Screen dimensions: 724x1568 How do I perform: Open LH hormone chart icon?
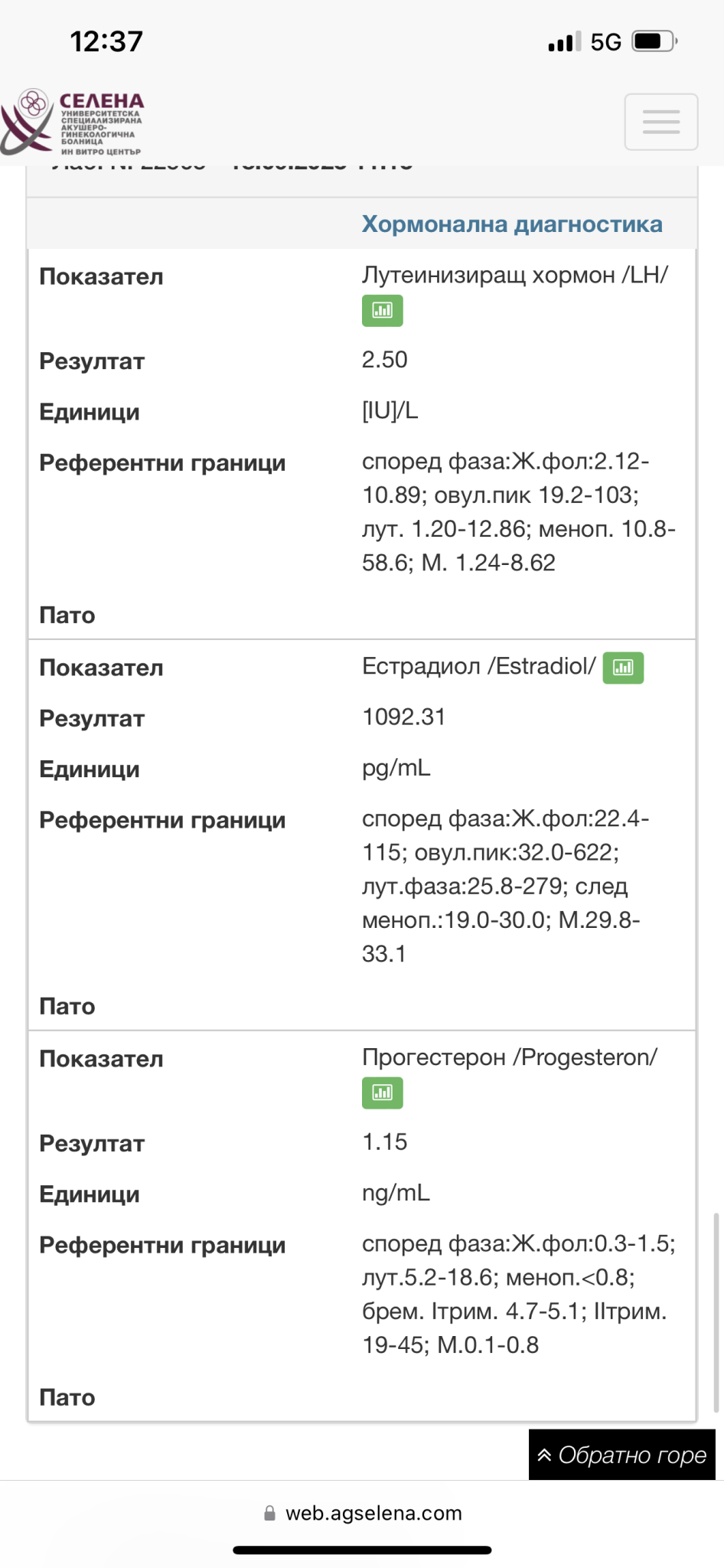[x=382, y=311]
